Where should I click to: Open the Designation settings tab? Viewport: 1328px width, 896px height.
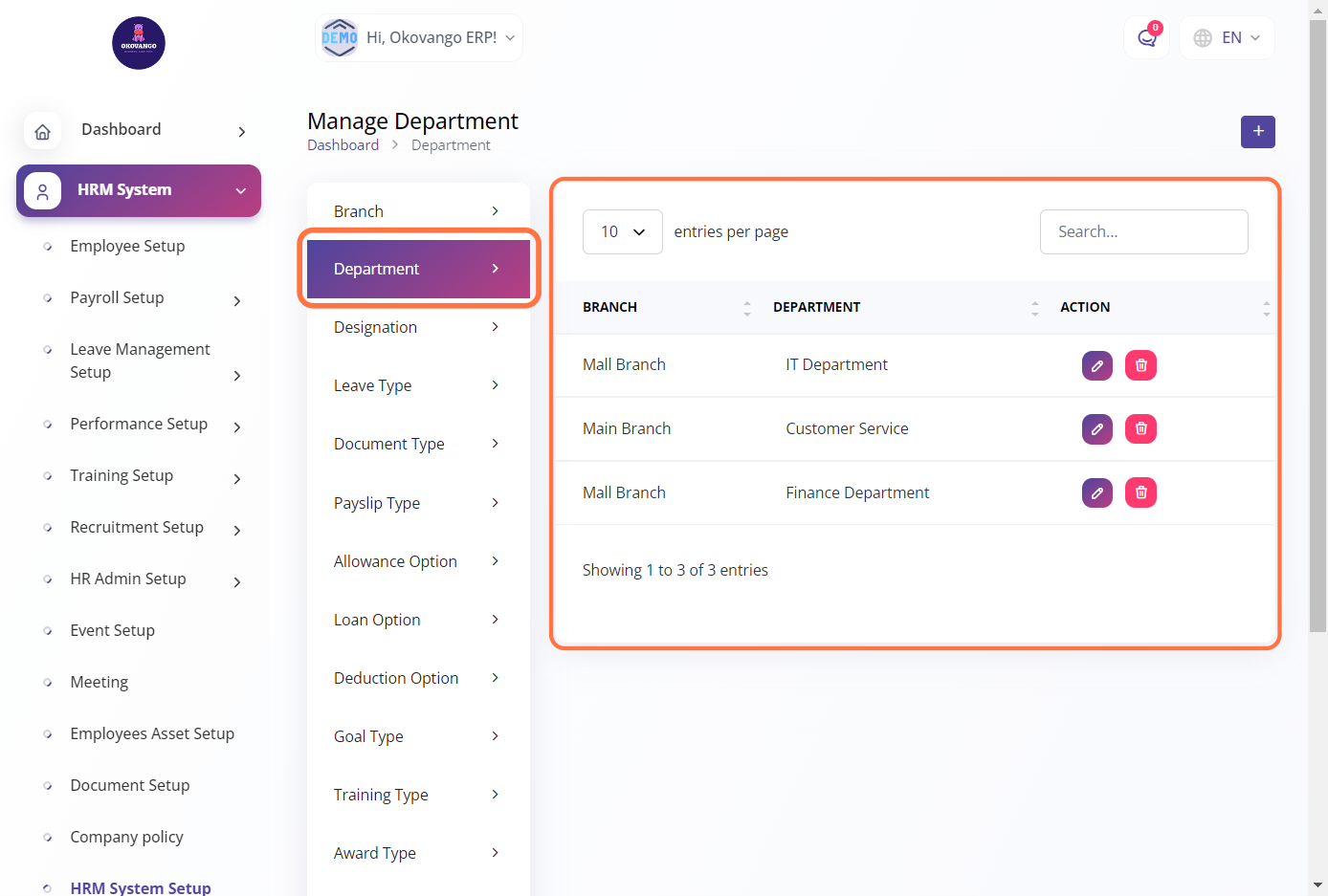417,327
